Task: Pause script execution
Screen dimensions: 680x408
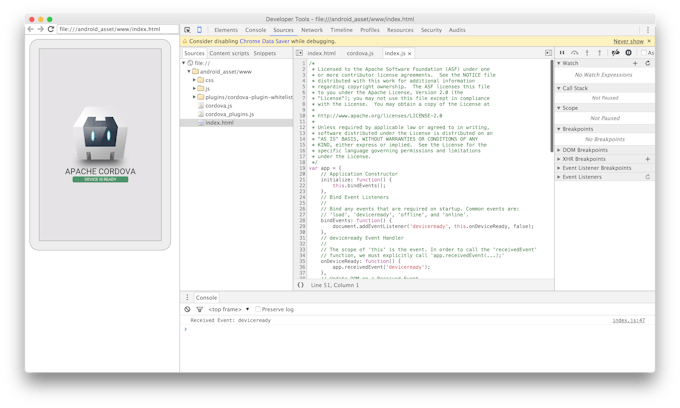Action: [562, 53]
